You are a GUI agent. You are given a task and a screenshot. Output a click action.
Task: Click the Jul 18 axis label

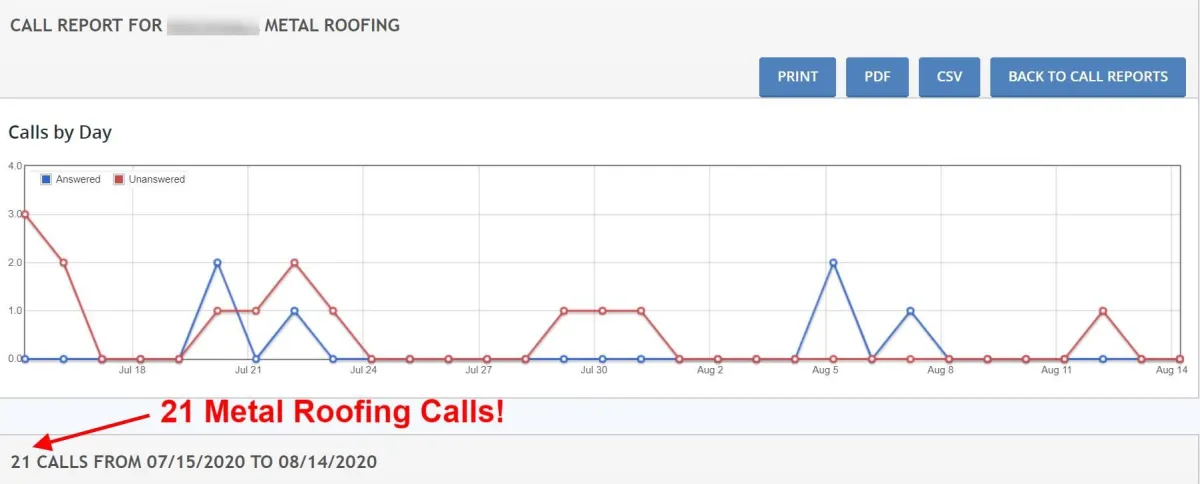(132, 370)
